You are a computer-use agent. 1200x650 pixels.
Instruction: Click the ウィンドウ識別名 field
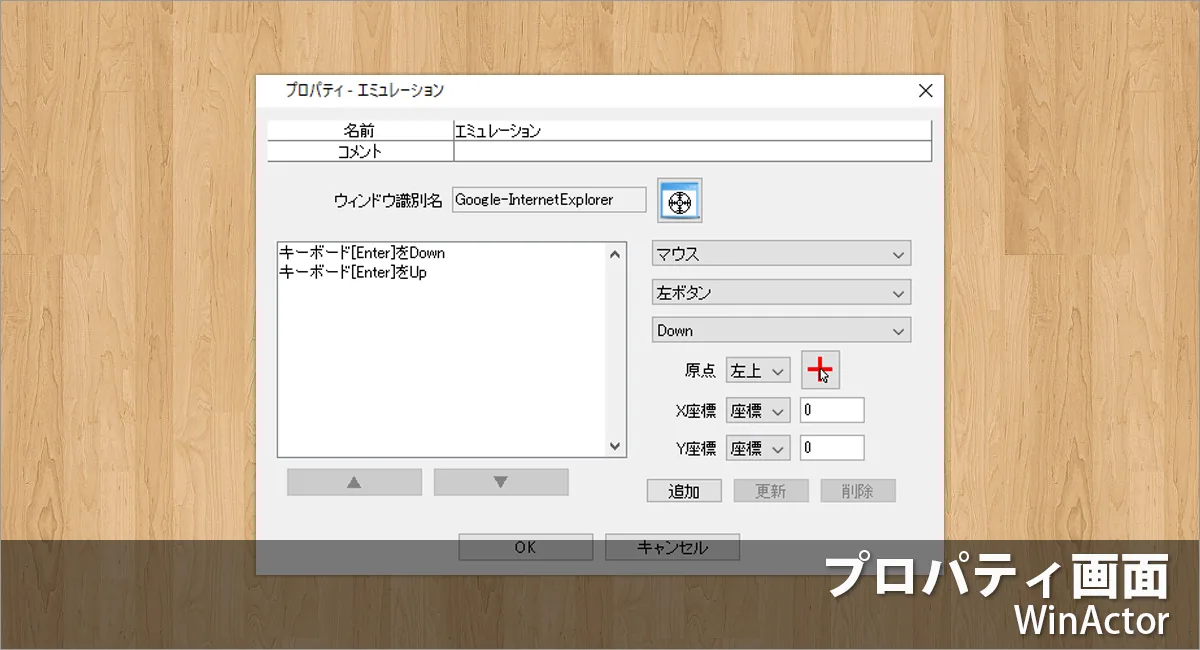[549, 200]
